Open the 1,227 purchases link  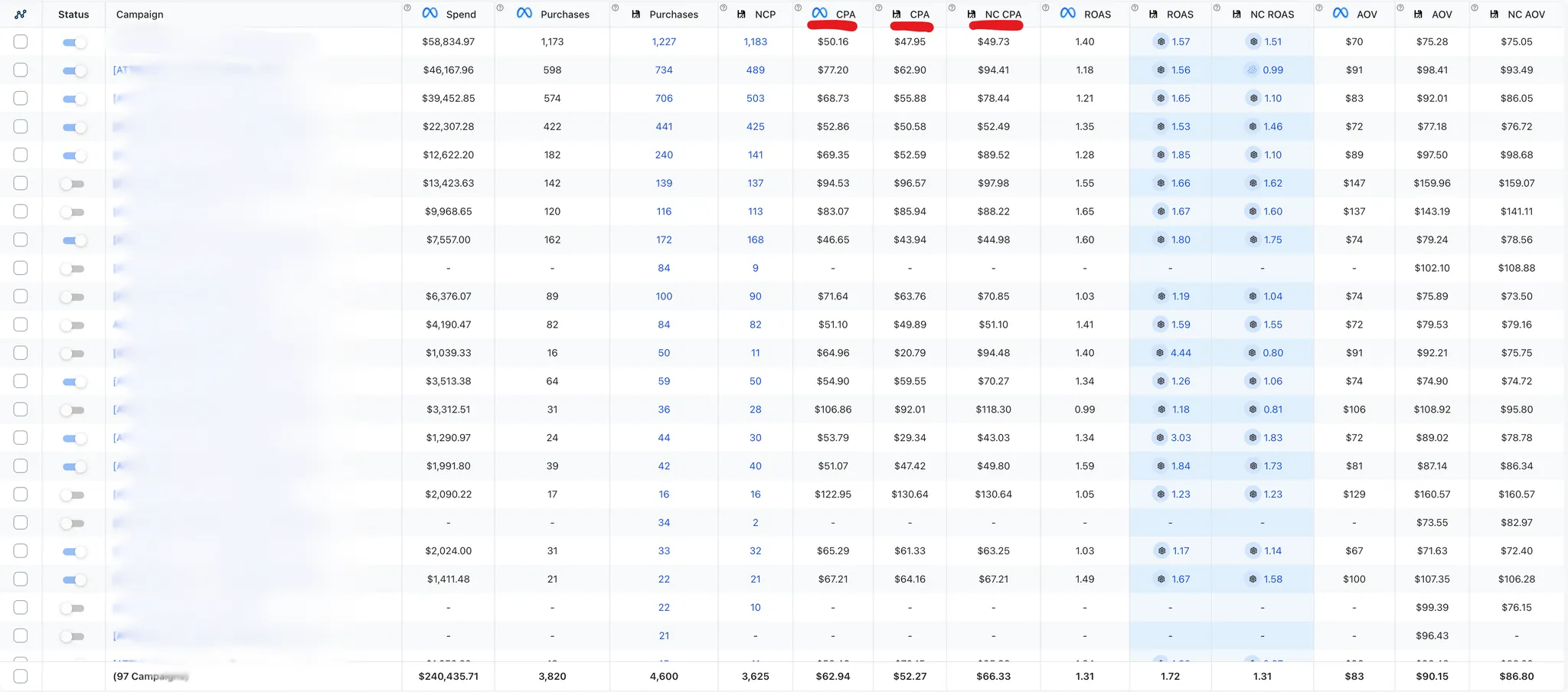(x=664, y=42)
